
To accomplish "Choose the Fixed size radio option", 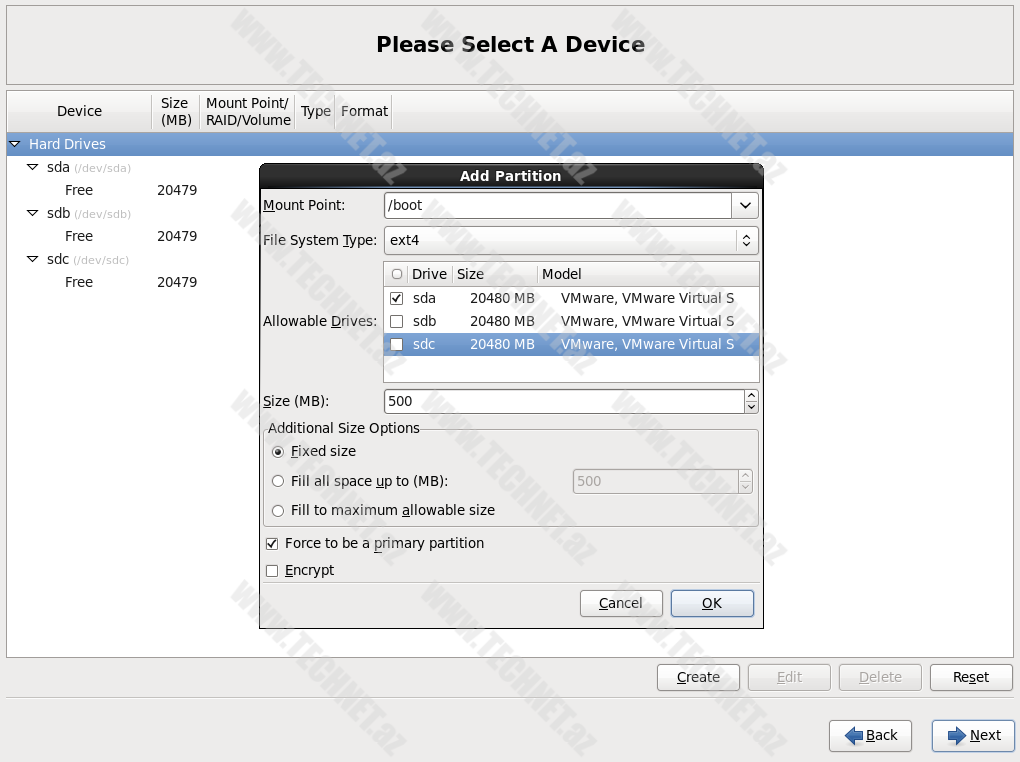I will tap(278, 451).
